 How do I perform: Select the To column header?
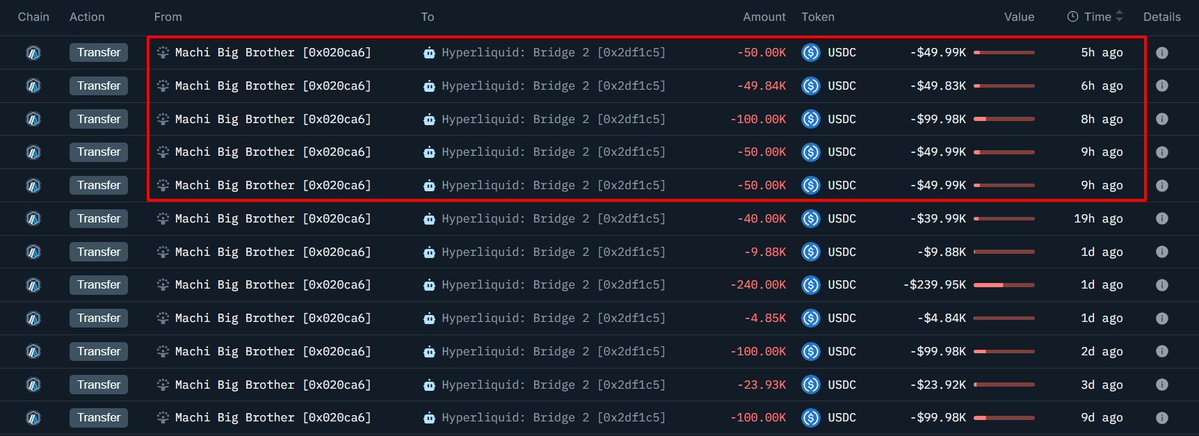coord(427,17)
